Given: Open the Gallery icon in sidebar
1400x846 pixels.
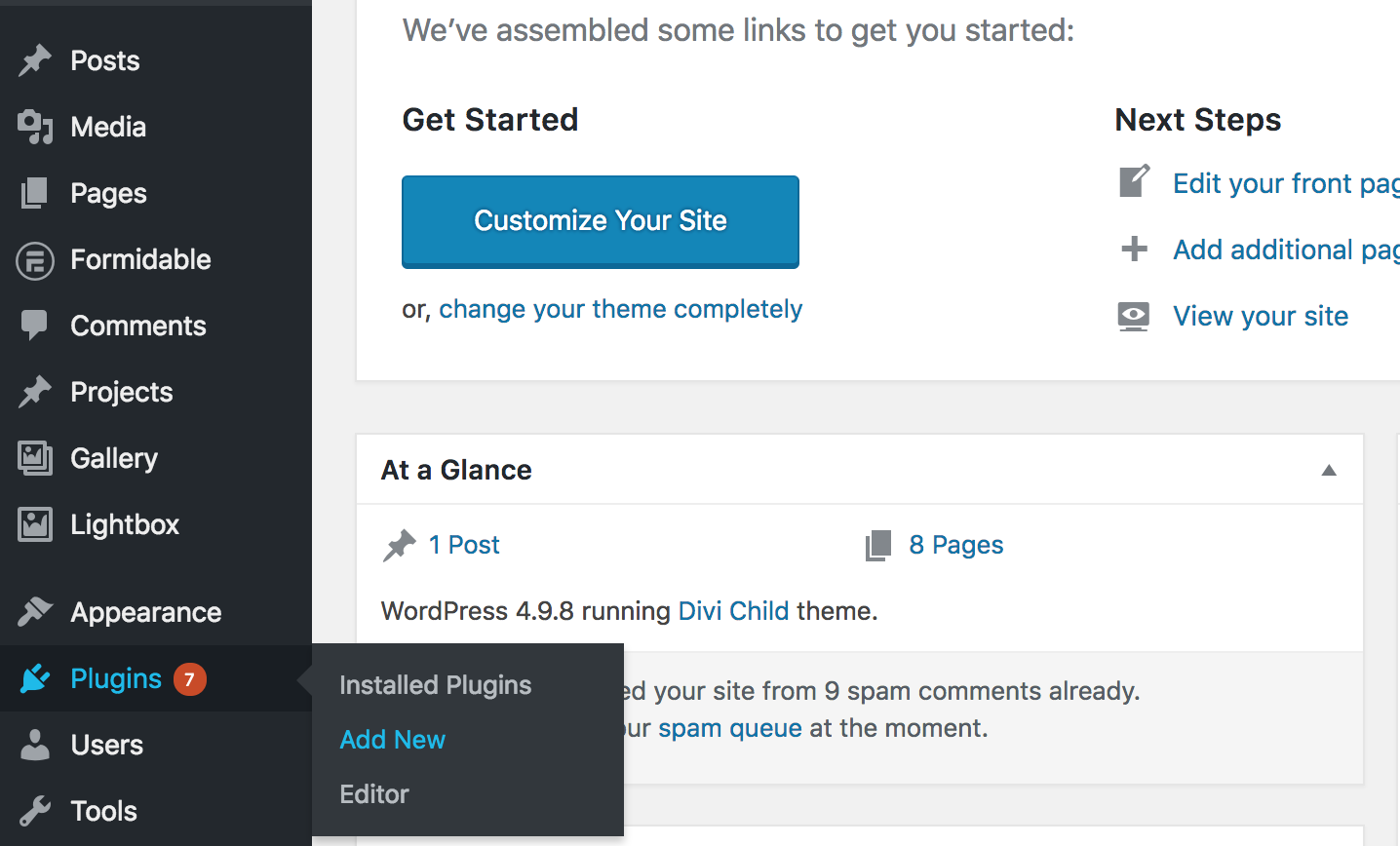Looking at the screenshot, I should coord(35,458).
